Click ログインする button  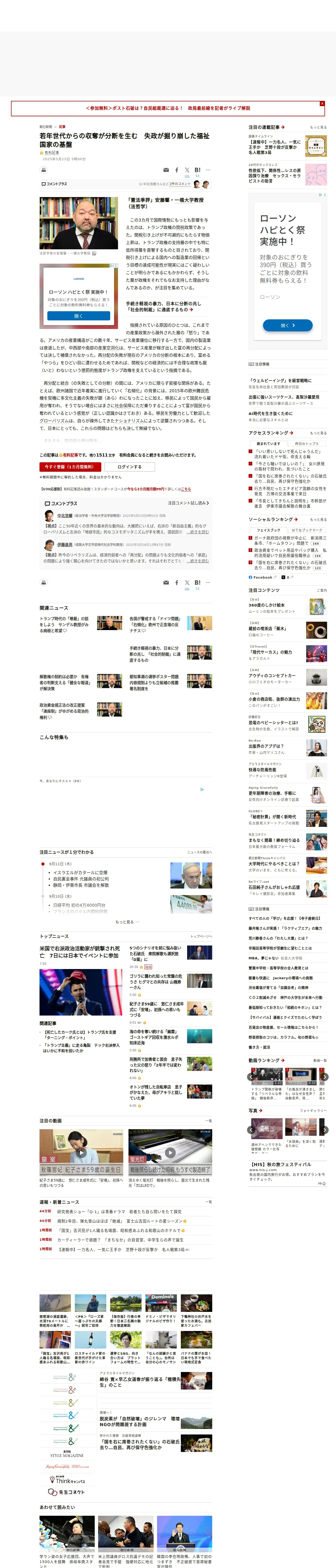click(129, 467)
